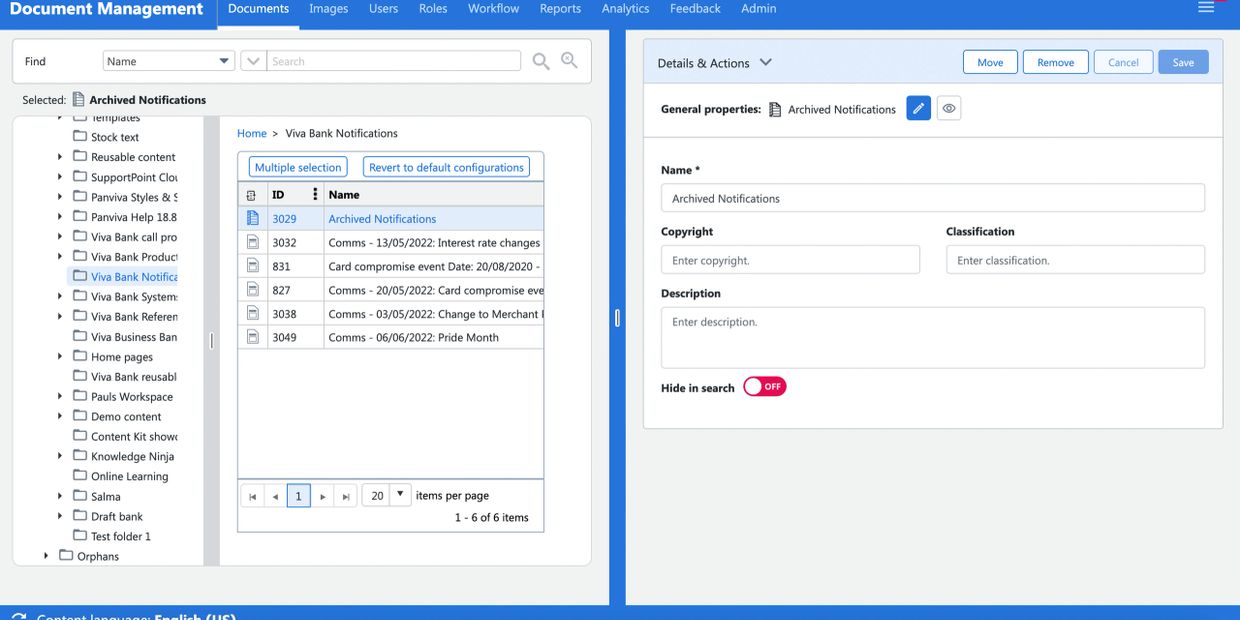The image size is (1240, 620).
Task: Click the Remove button
Action: point(1055,62)
